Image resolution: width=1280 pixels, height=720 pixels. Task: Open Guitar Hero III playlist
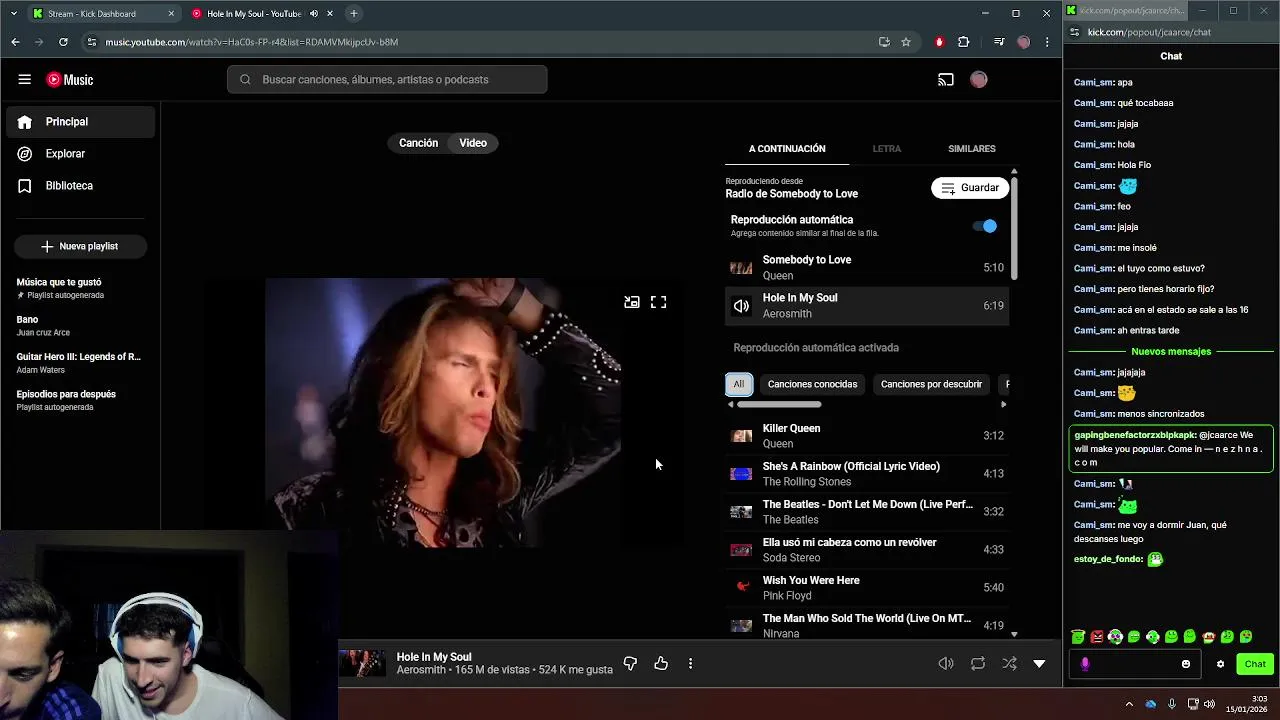tap(80, 363)
